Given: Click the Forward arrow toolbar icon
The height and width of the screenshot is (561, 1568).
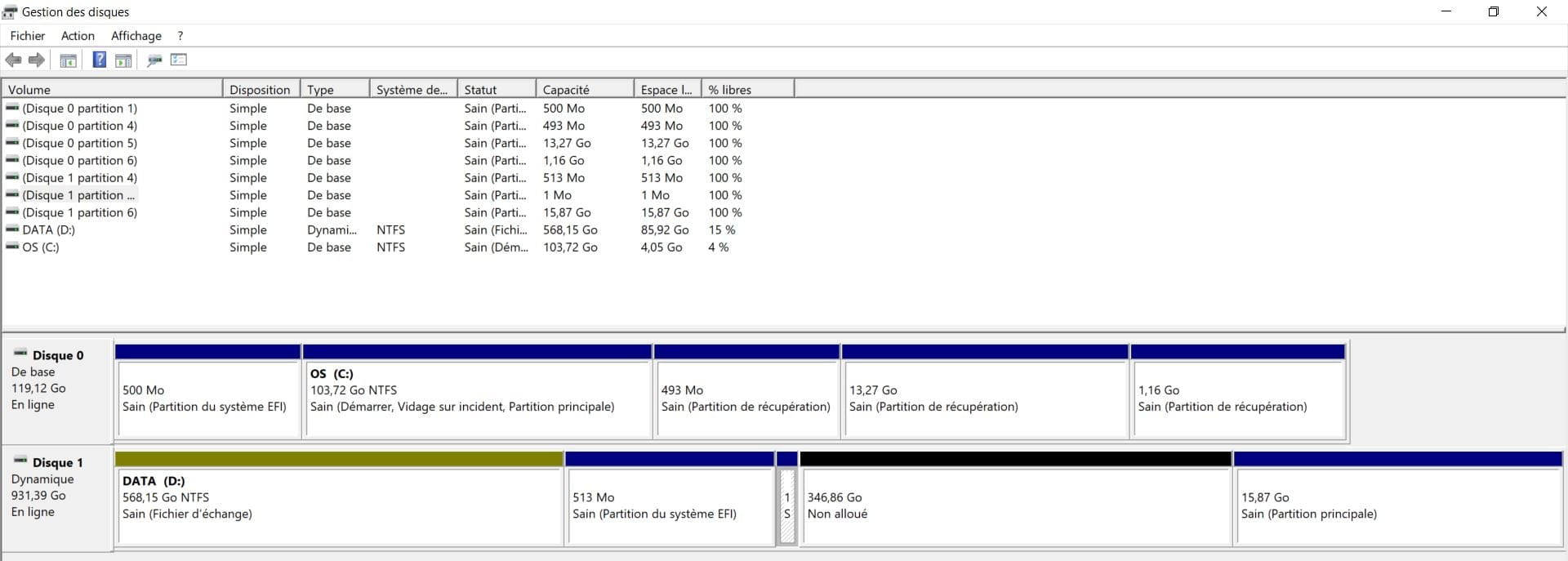Looking at the screenshot, I should pyautogui.click(x=37, y=60).
